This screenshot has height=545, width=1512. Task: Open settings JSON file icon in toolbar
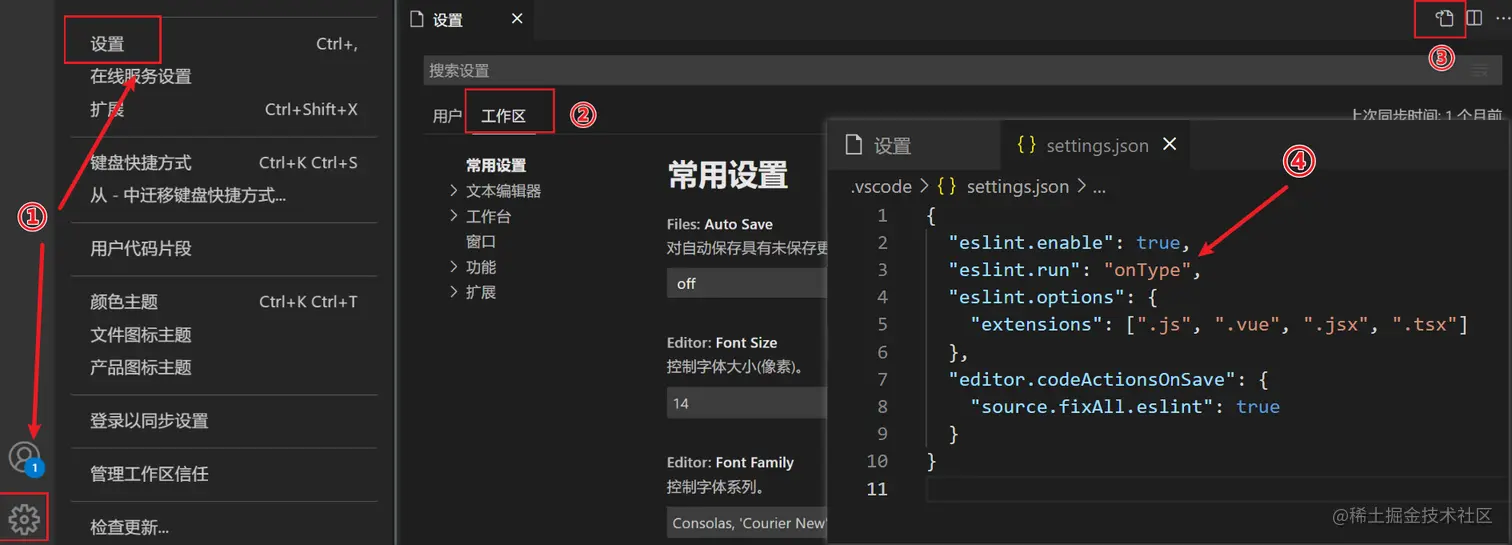coord(1444,18)
